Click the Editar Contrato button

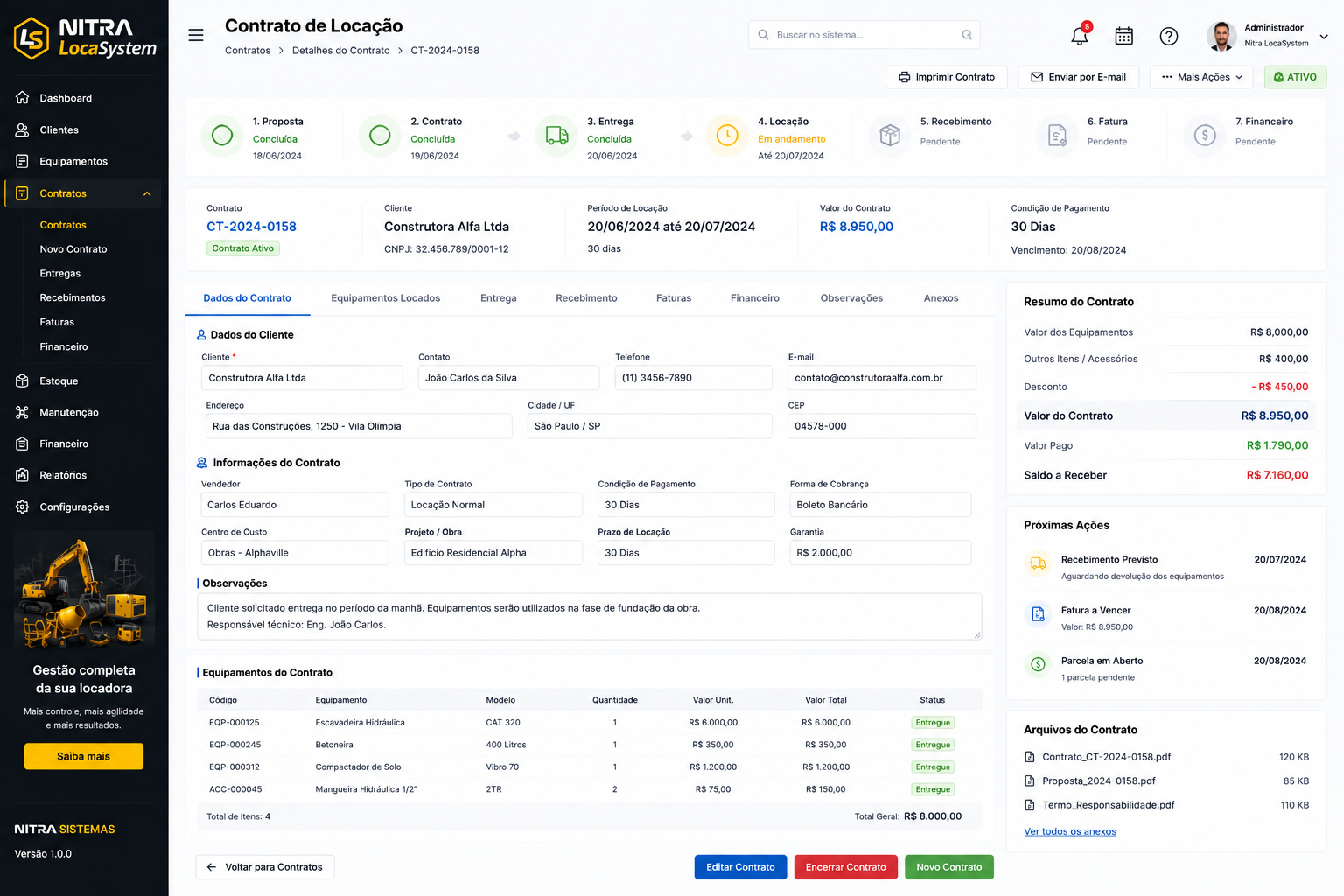740,867
